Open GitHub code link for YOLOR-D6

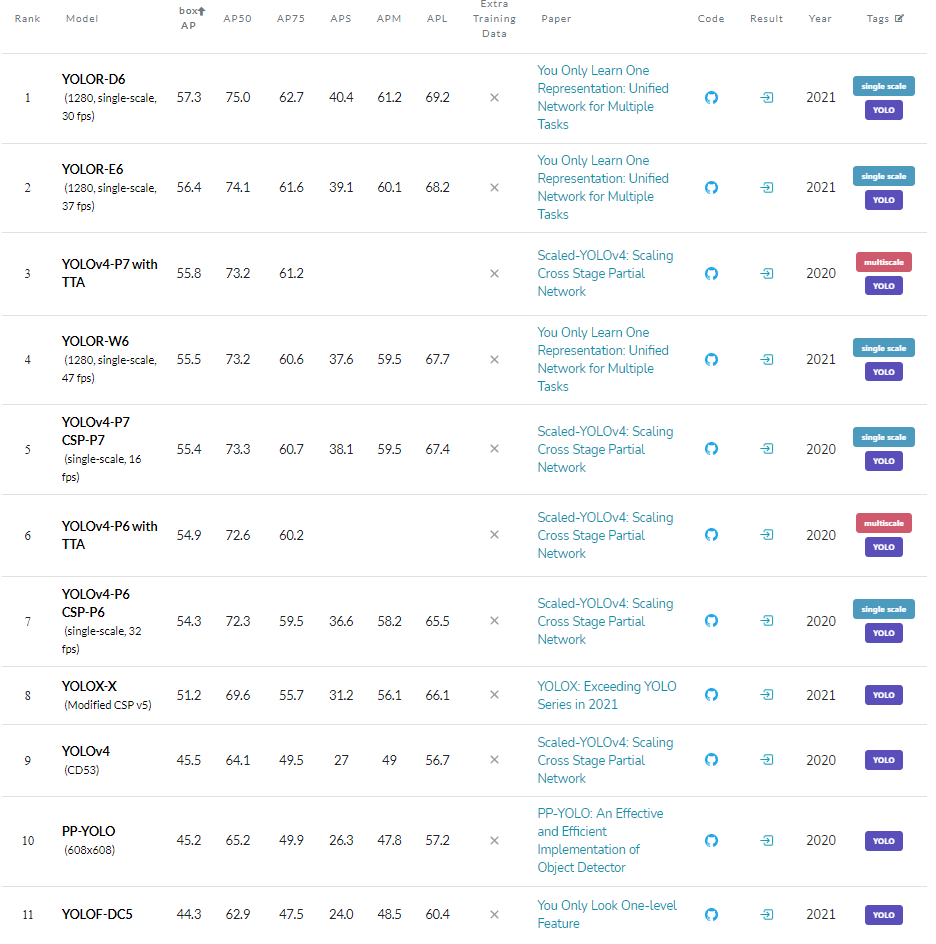pos(711,98)
